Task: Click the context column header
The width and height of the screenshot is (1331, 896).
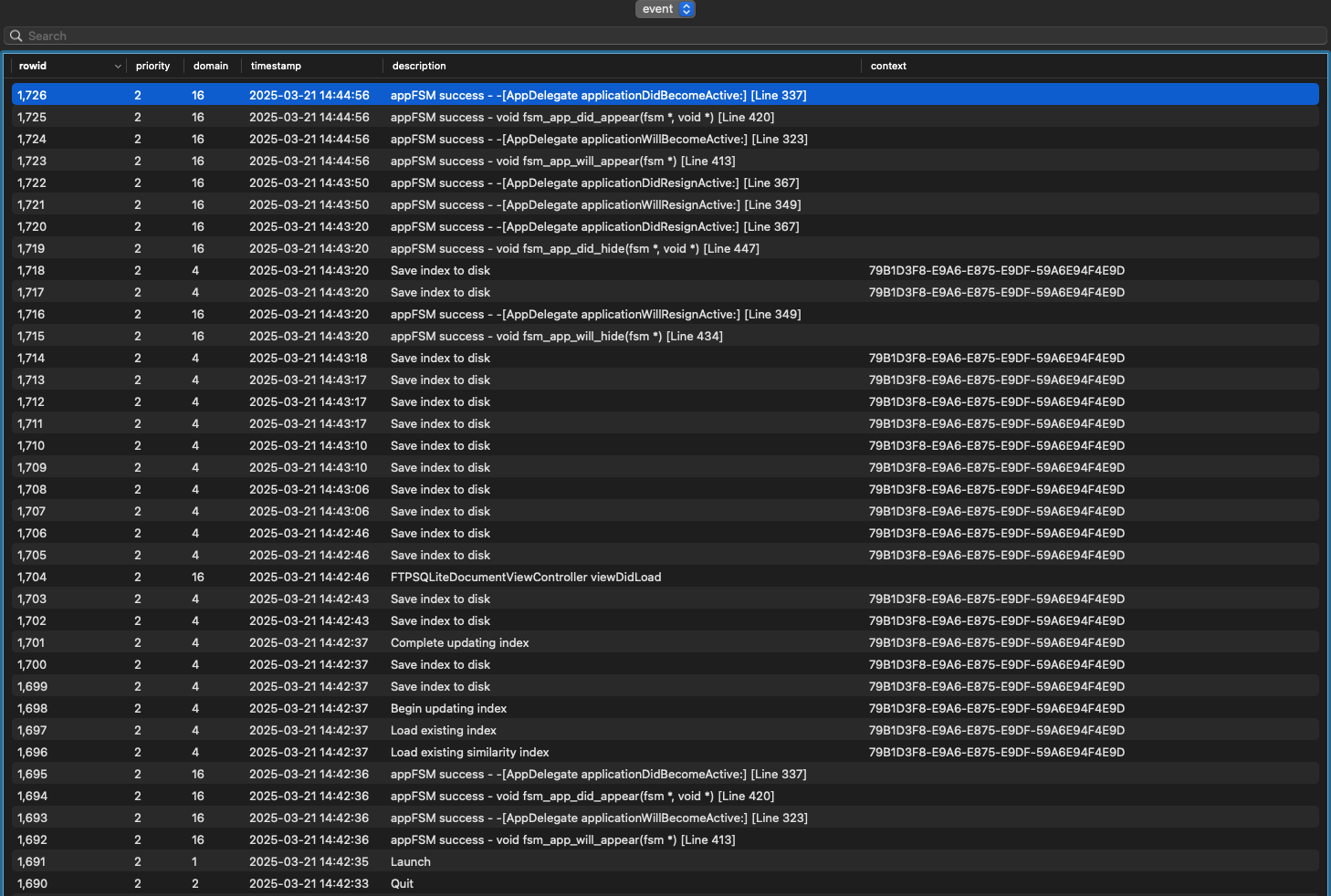Action: 888,67
